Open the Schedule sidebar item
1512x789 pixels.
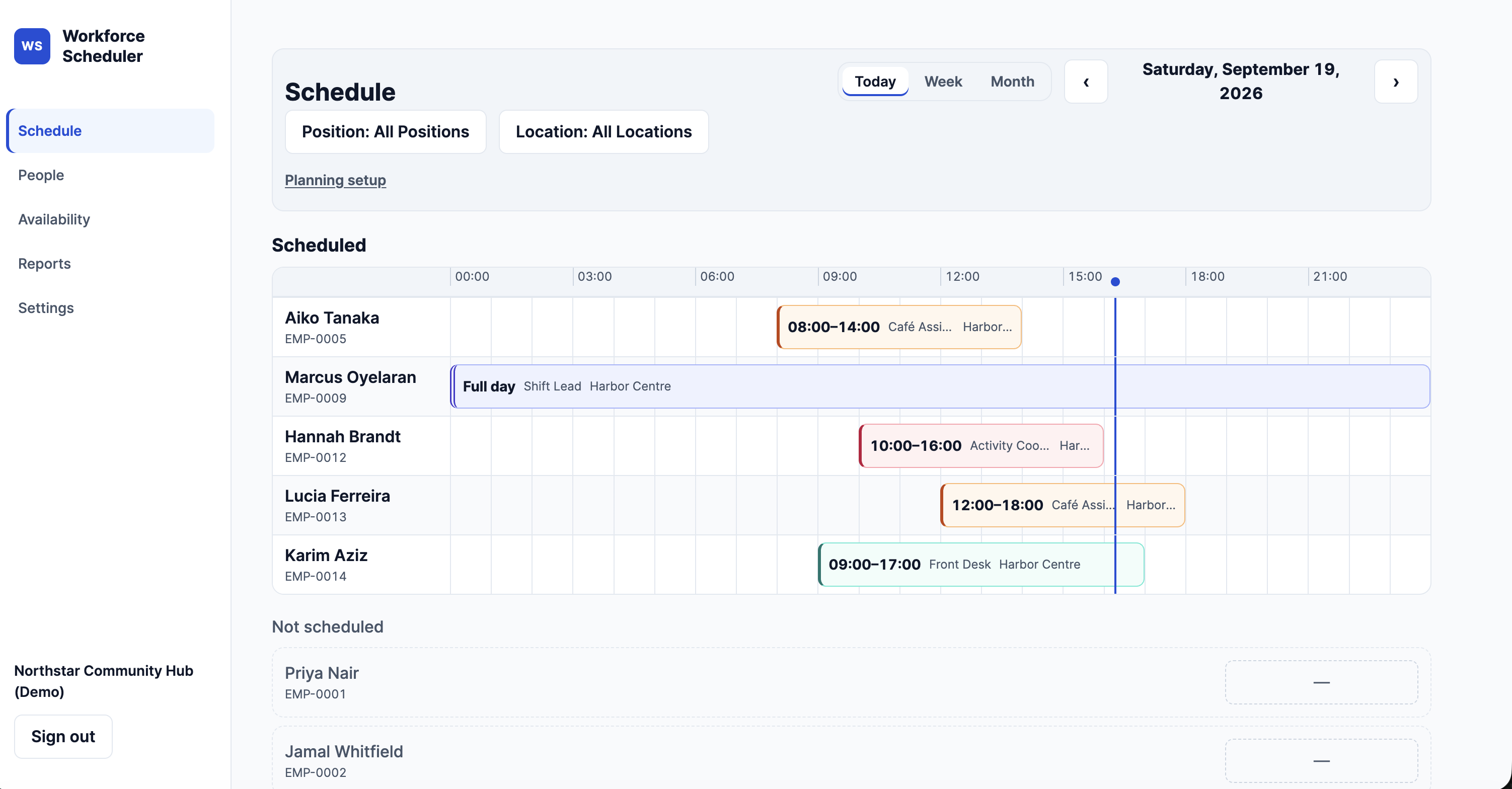click(x=110, y=130)
